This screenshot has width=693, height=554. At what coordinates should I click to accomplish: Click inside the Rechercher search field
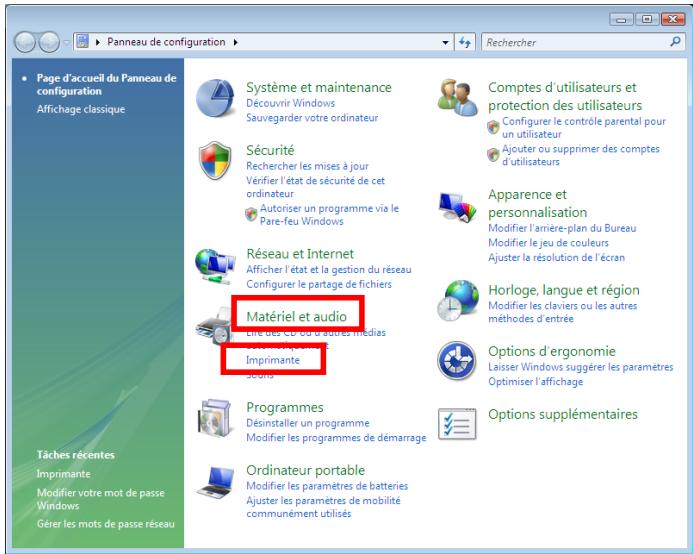[x=570, y=44]
